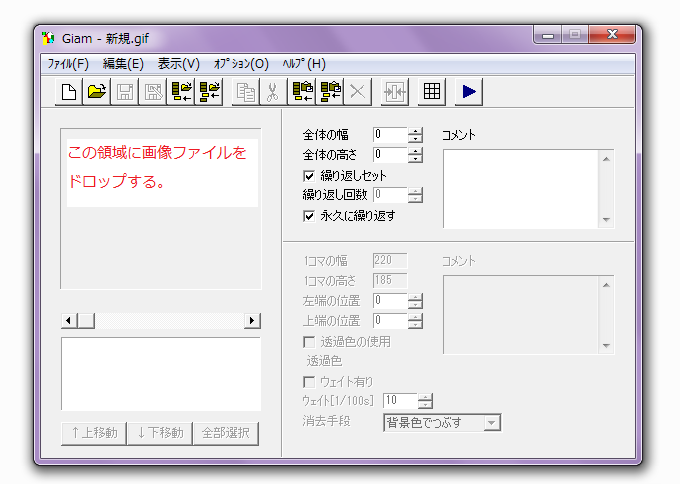Click the upper コメント text area
The image size is (680, 484).
[520, 189]
